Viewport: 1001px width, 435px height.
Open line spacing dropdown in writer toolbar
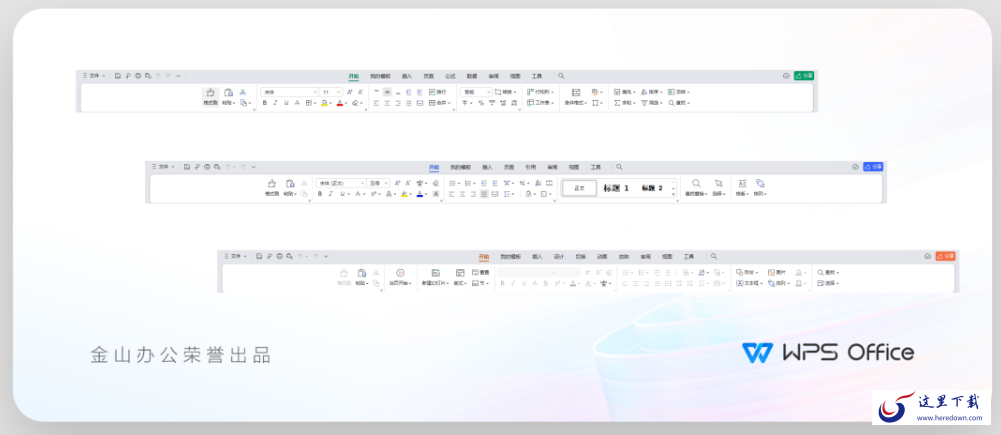pos(509,194)
